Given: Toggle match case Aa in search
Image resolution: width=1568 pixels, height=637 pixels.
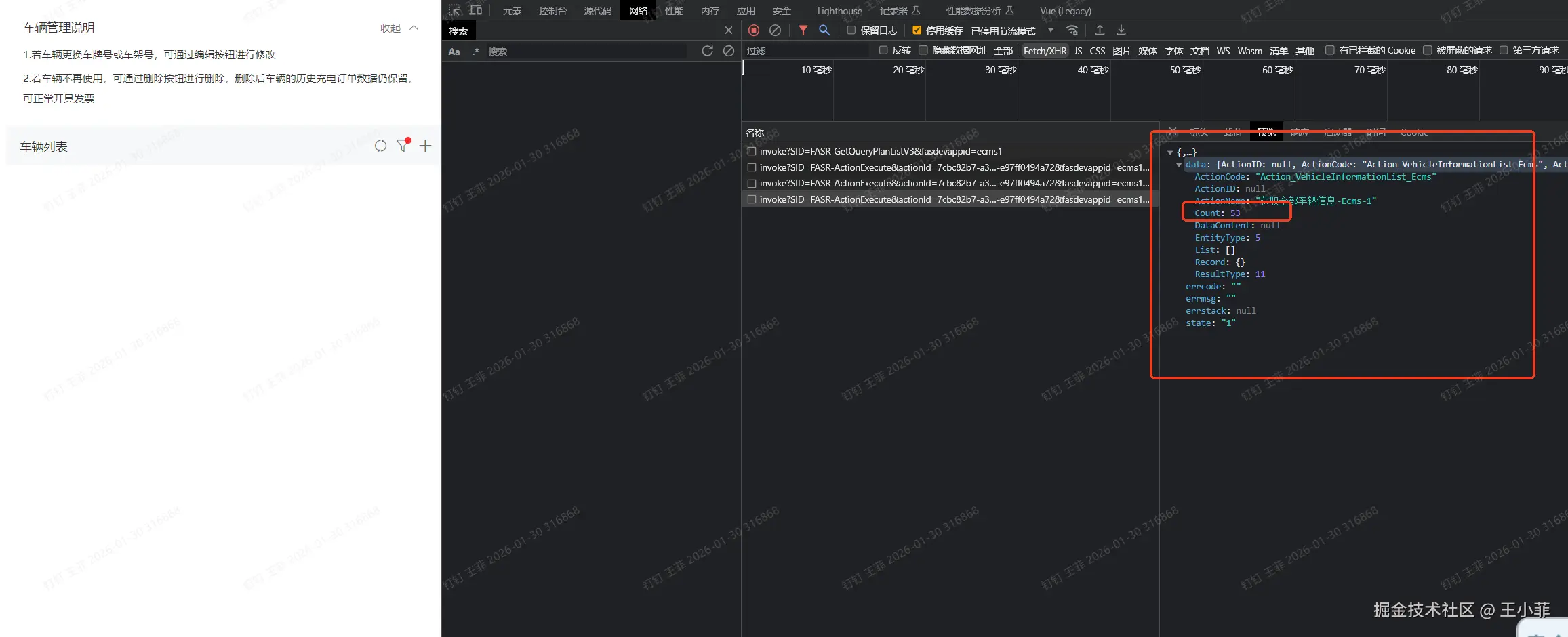Looking at the screenshot, I should [x=454, y=52].
